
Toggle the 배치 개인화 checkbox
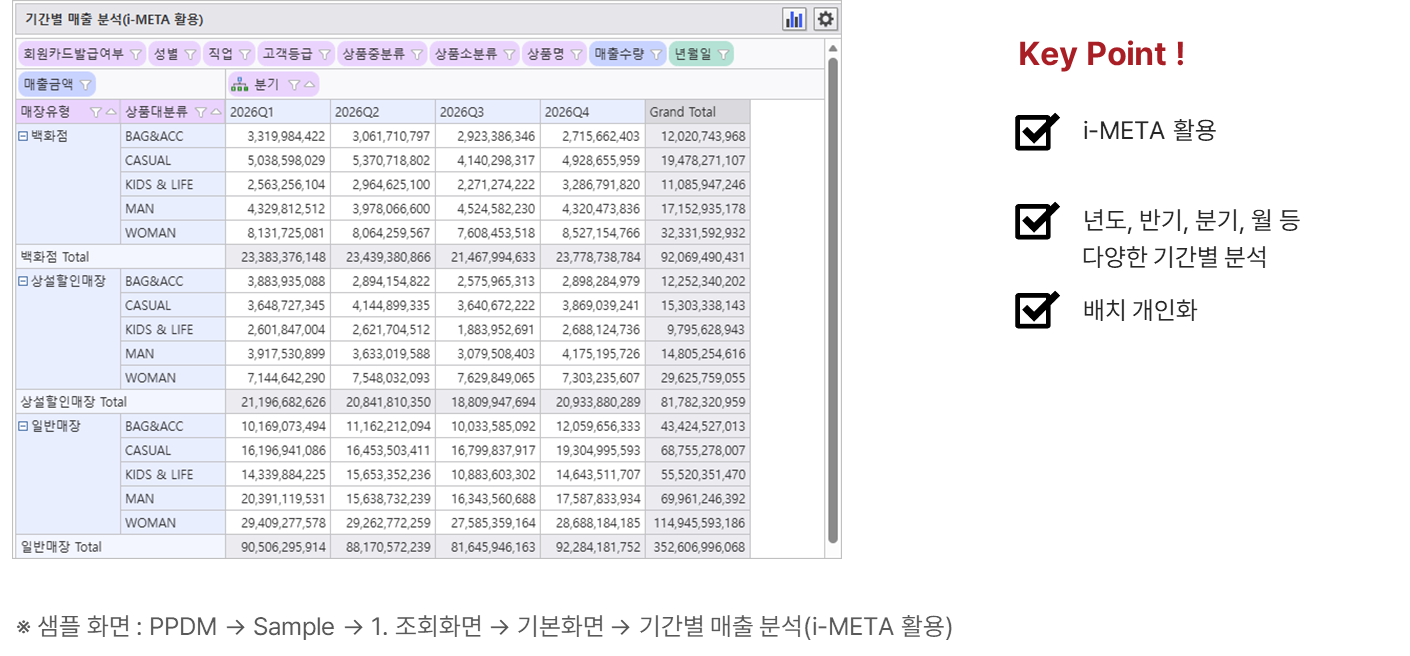pos(1036,310)
